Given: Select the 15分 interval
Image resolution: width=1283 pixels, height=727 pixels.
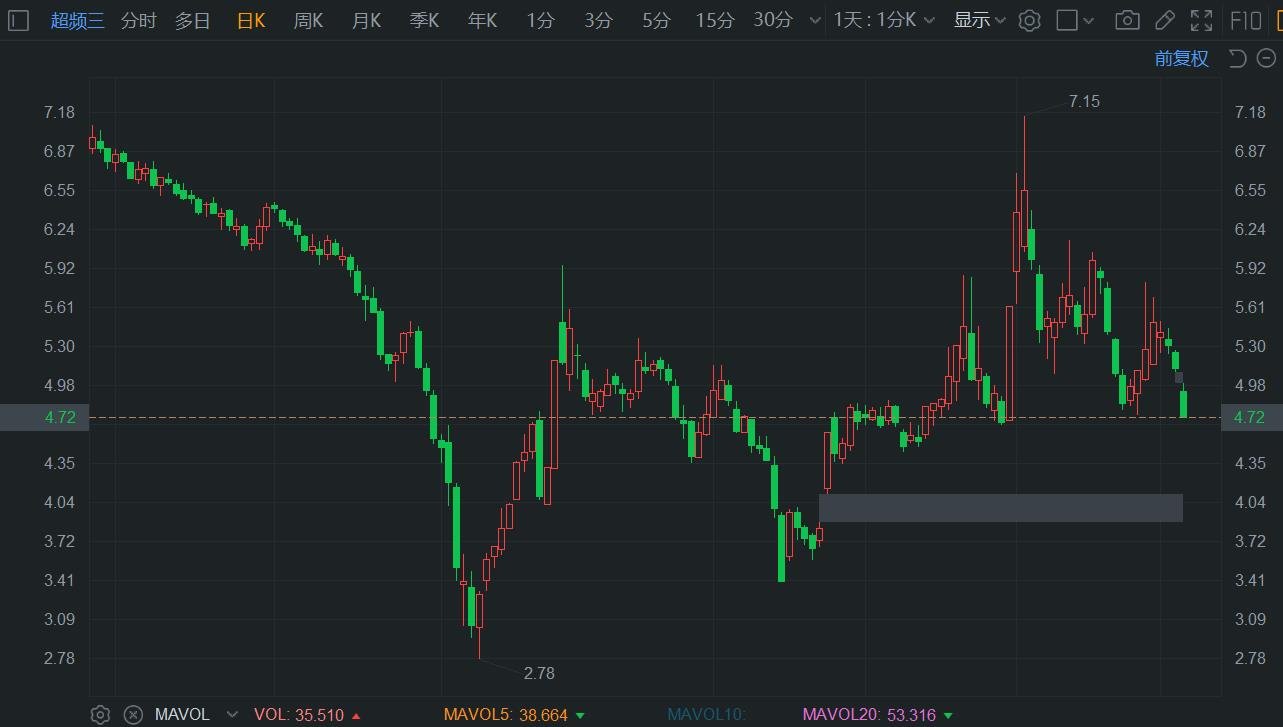Looking at the screenshot, I should [x=715, y=20].
